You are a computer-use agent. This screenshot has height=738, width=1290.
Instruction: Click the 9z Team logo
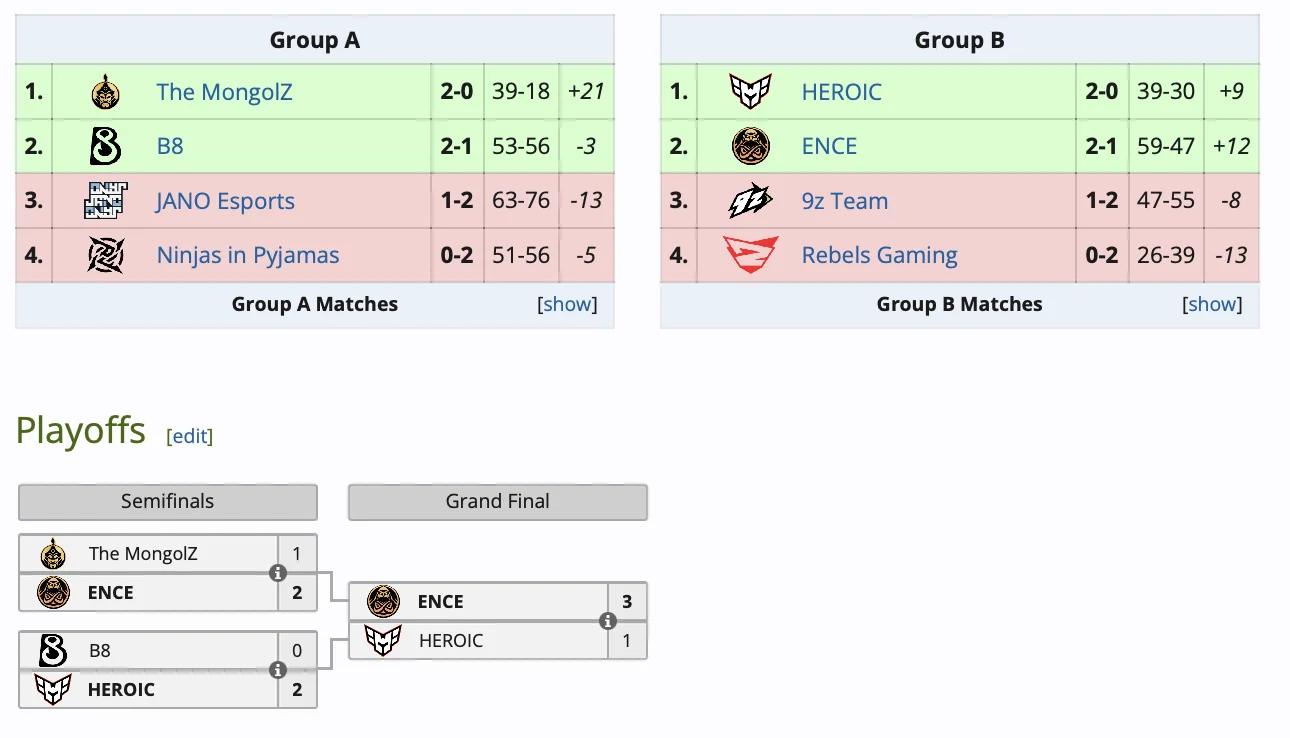[750, 201]
